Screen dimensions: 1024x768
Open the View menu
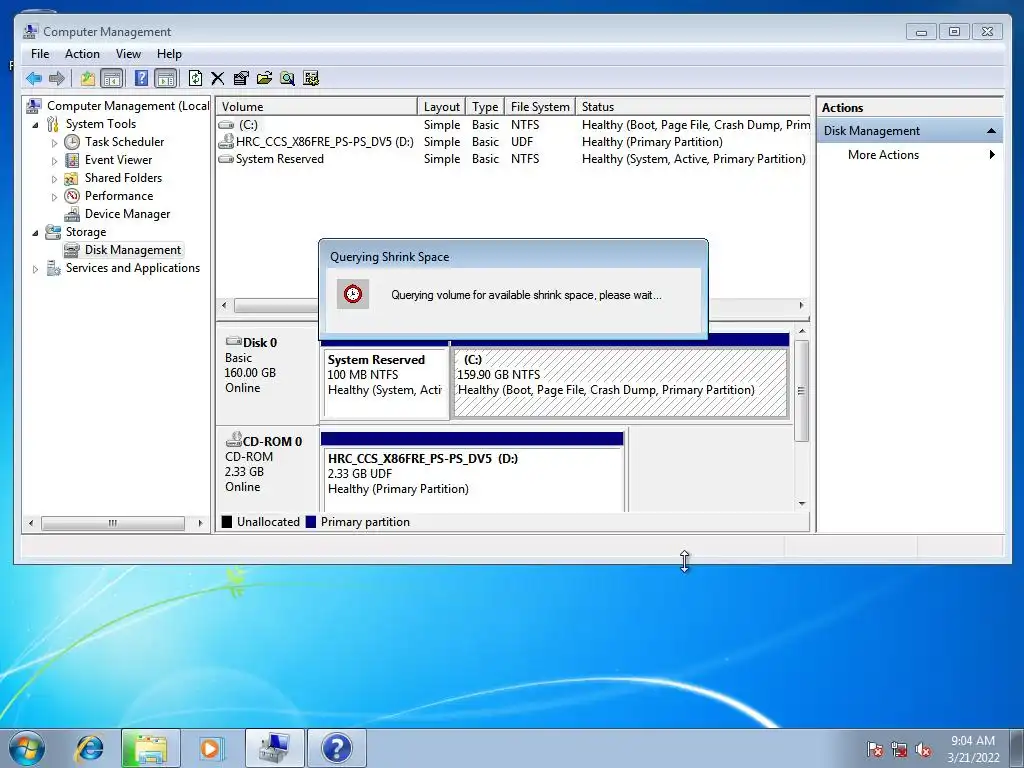(128, 54)
